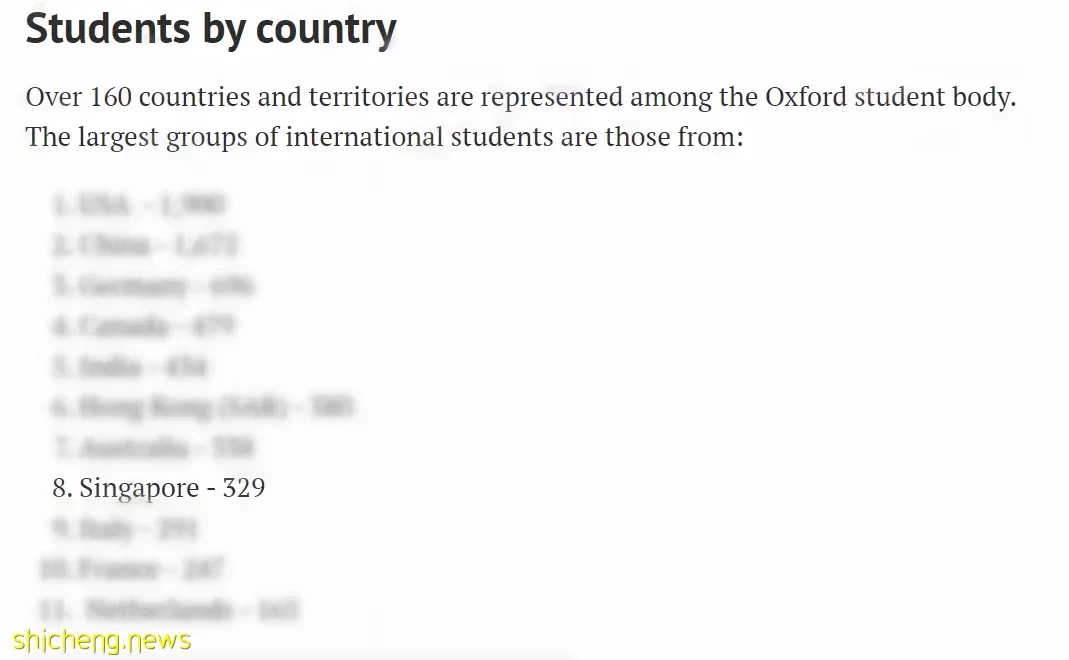Click the number "160" in the intro text

coord(110,97)
